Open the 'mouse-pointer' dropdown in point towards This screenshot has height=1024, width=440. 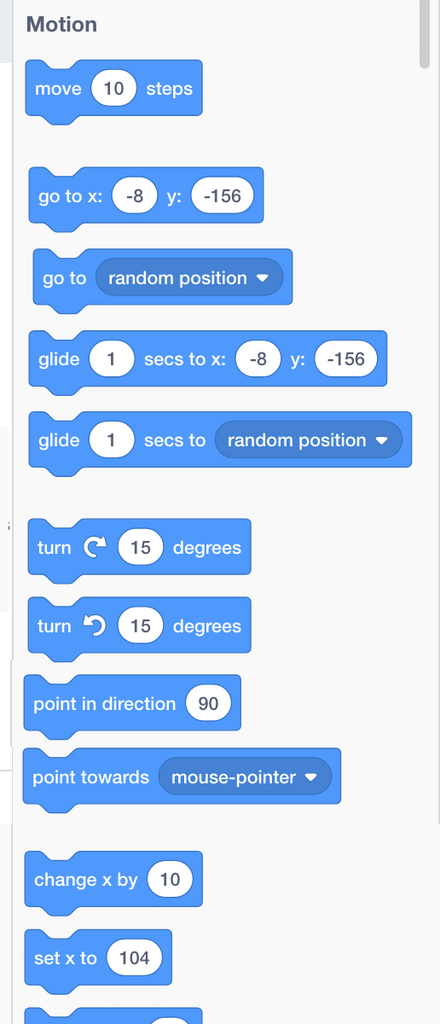point(245,777)
